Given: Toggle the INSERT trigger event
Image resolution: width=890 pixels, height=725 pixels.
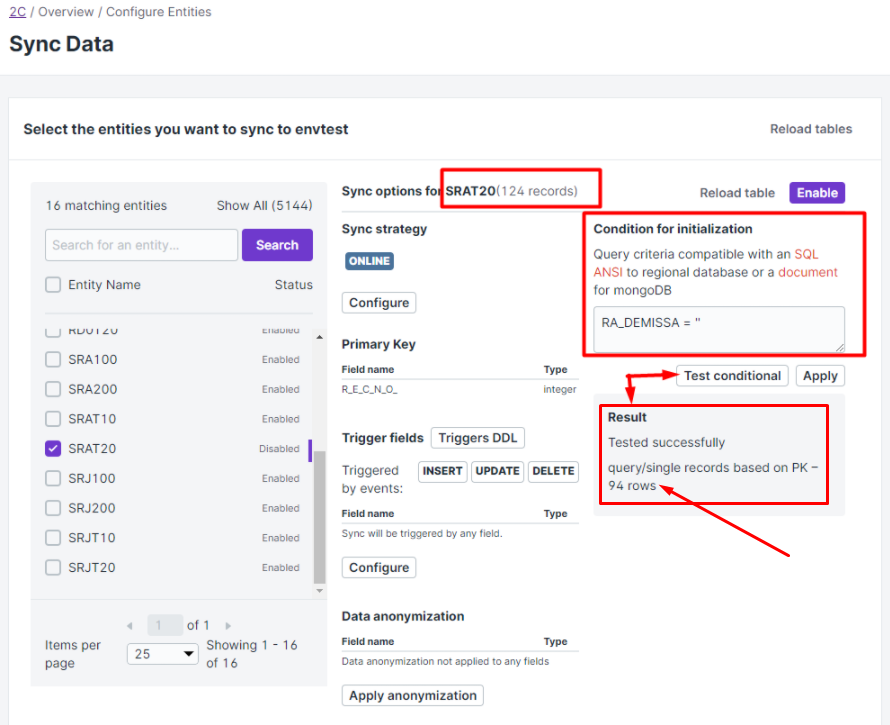Looking at the screenshot, I should pos(442,471).
